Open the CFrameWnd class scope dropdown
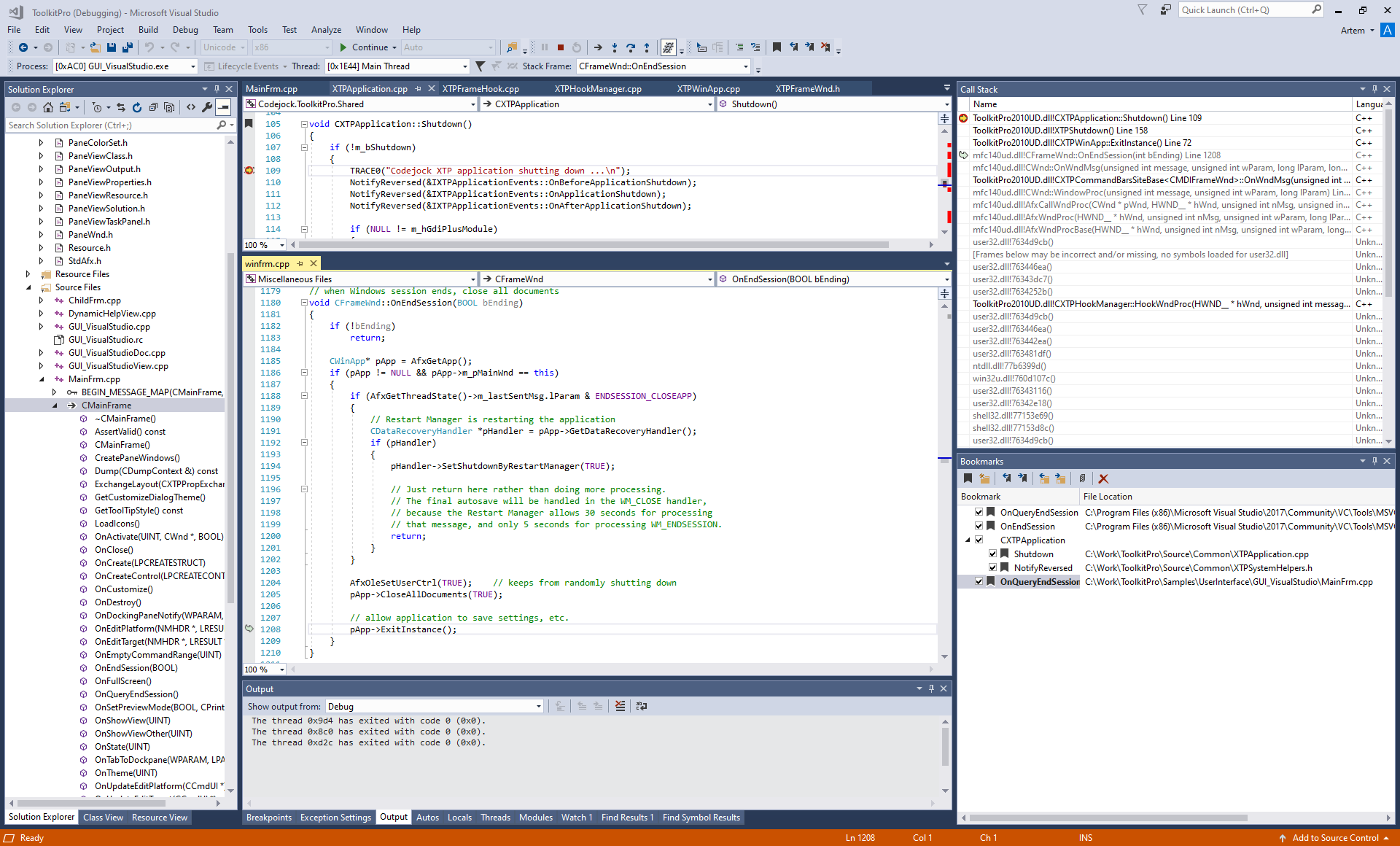This screenshot has width=1400, height=846. click(x=709, y=279)
